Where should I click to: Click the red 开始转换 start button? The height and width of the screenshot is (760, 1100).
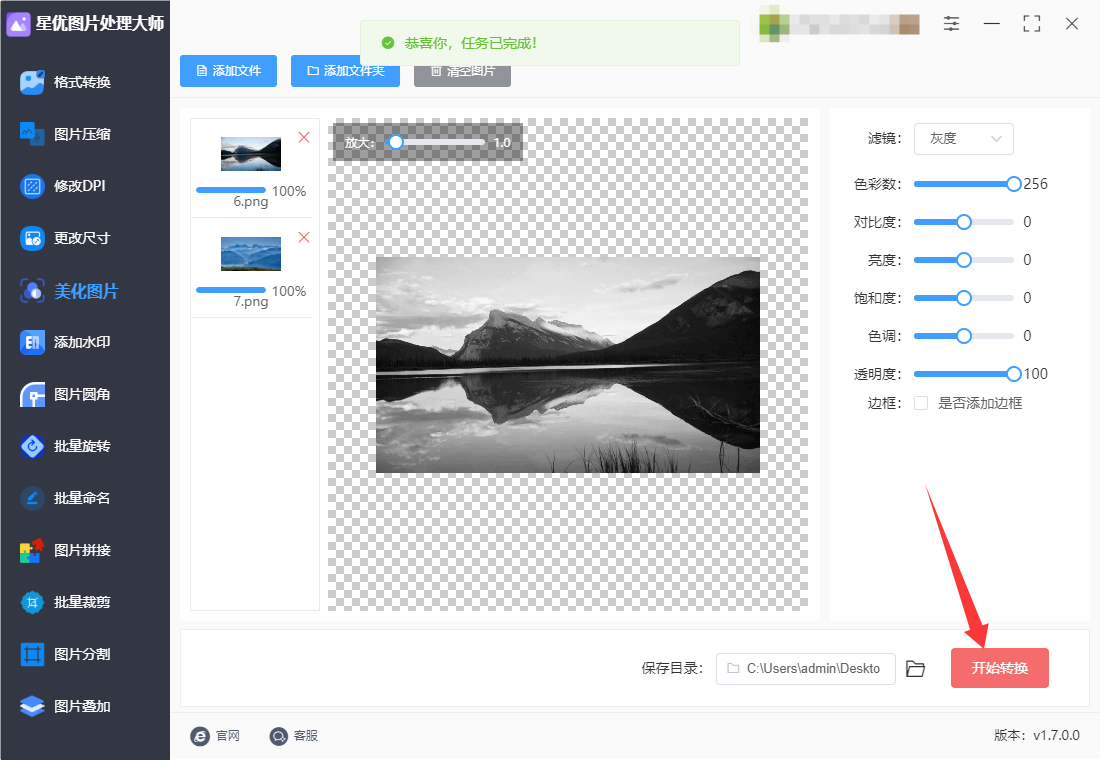coord(1000,668)
